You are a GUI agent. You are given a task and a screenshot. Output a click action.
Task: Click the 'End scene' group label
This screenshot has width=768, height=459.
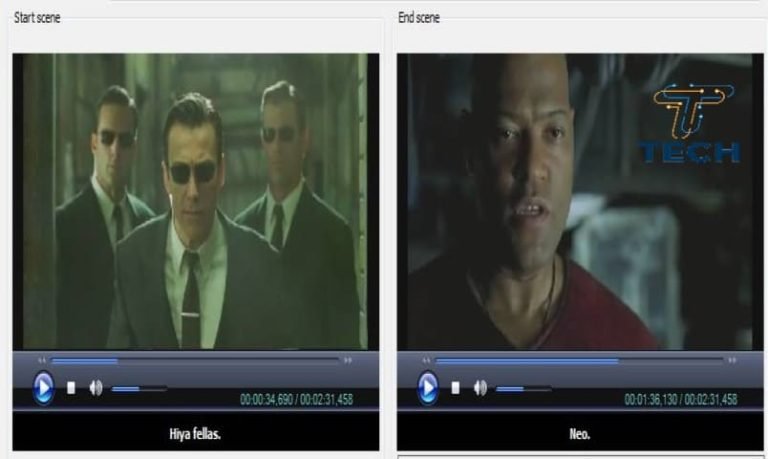[419, 18]
